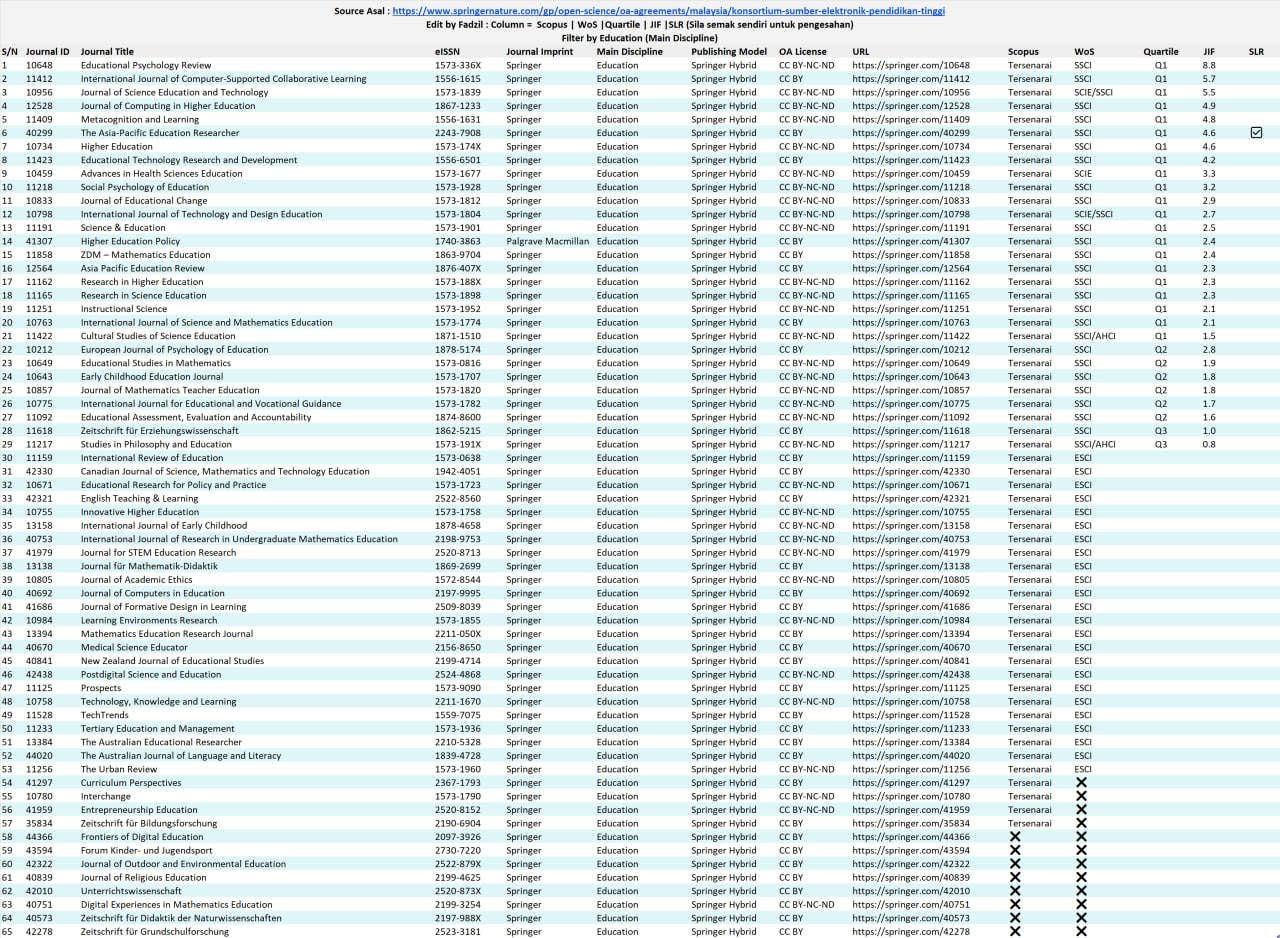Click Quartile 'Q3' for Studies in Philosophy and Education

tap(1161, 444)
